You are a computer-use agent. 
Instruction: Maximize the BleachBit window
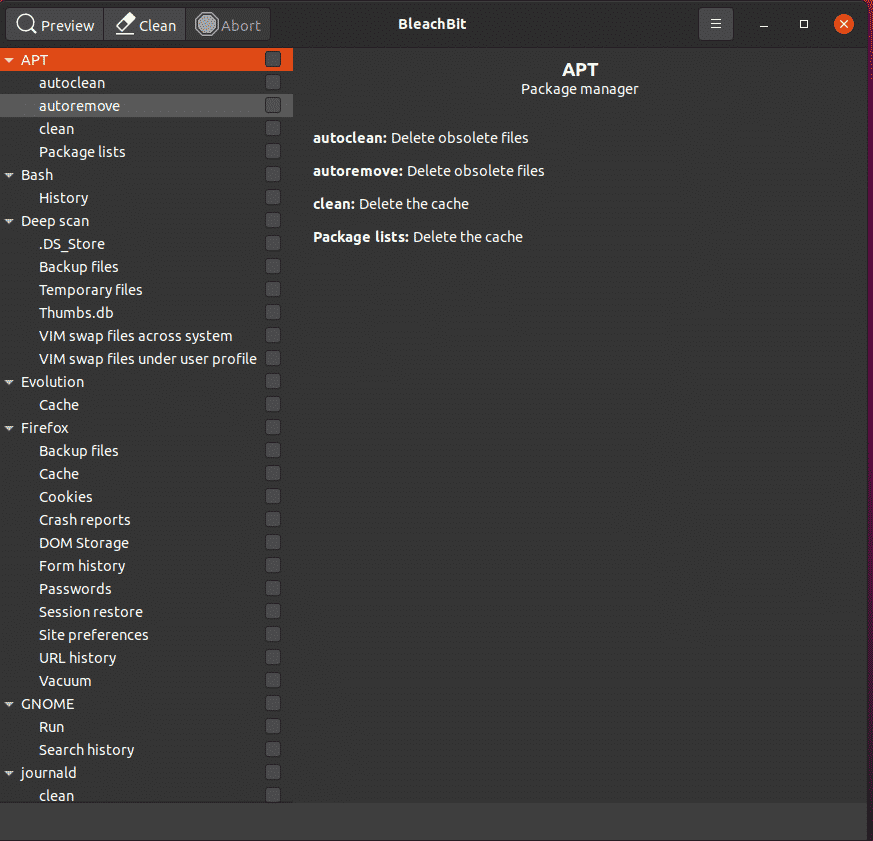click(803, 24)
